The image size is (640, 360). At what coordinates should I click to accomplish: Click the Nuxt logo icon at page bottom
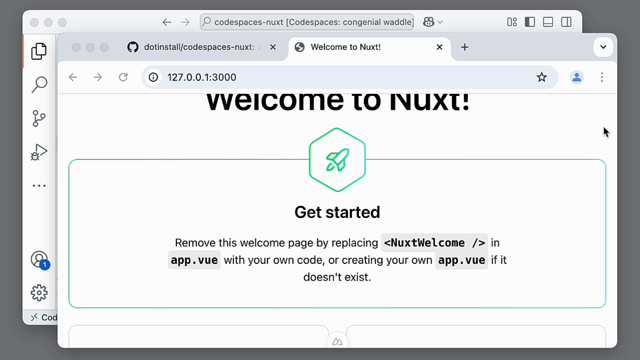(337, 342)
